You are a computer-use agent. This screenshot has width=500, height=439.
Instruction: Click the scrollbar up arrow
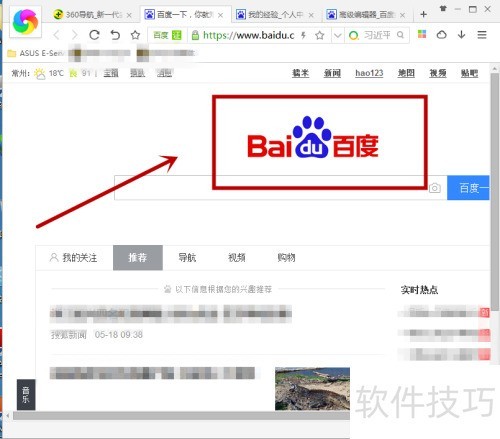click(495, 69)
